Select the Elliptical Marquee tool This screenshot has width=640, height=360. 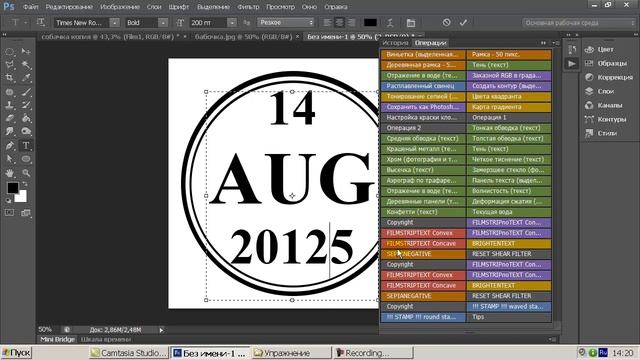click(x=9, y=52)
